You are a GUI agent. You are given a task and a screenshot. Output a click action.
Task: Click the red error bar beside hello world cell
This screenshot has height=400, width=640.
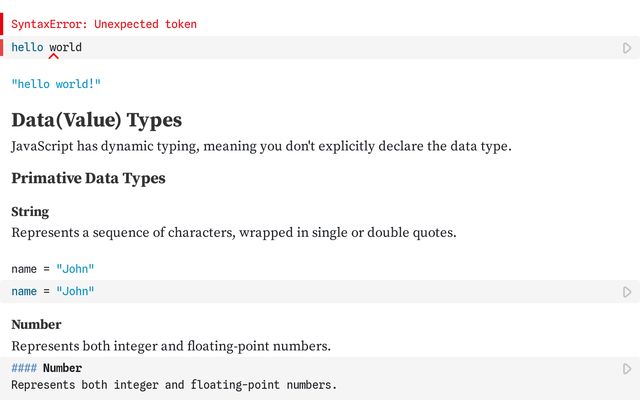(x=3, y=48)
